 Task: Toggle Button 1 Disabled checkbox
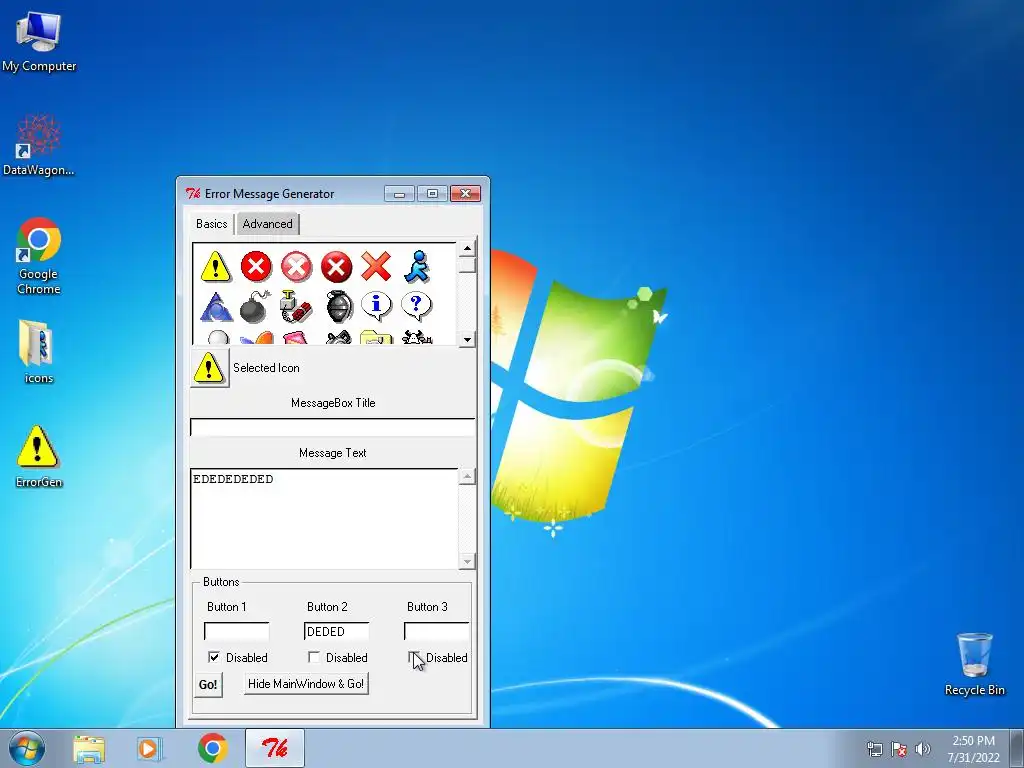tap(214, 657)
